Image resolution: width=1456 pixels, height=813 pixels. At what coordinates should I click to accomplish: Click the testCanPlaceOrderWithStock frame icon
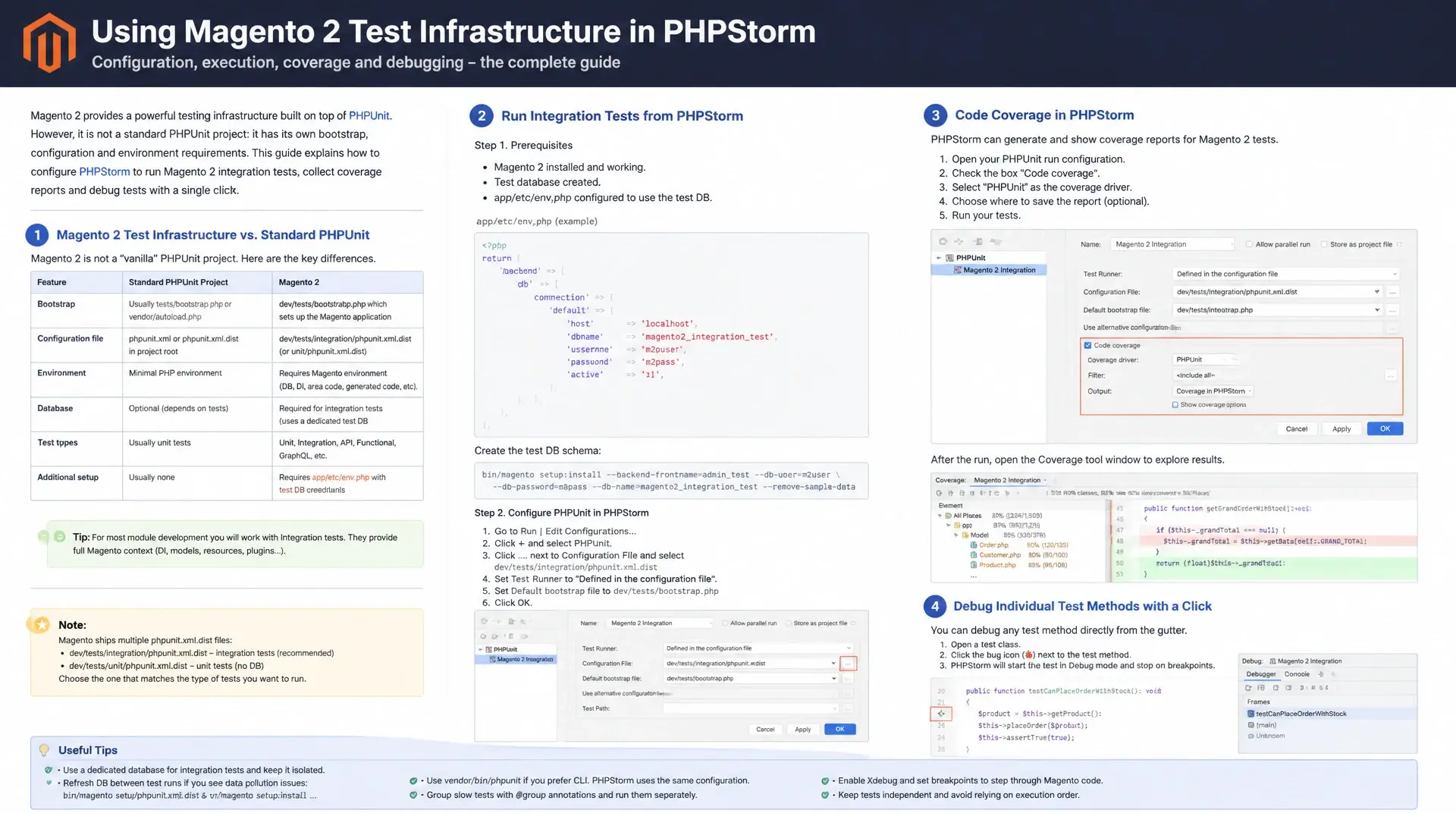click(x=1250, y=714)
